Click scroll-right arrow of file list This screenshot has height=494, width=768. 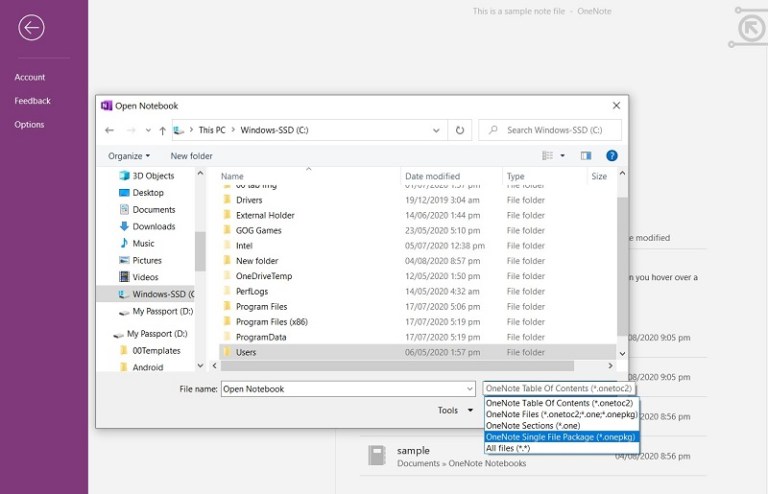pyautogui.click(x=610, y=366)
